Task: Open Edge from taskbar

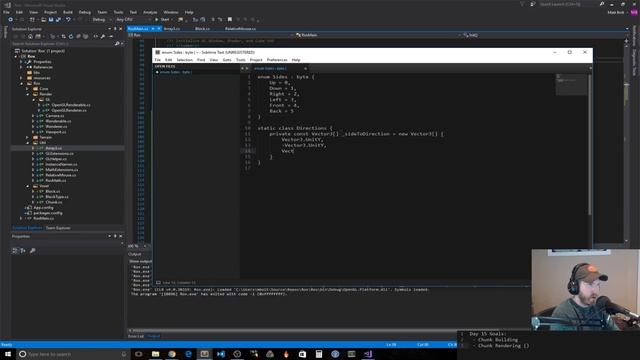Action: pos(188,354)
